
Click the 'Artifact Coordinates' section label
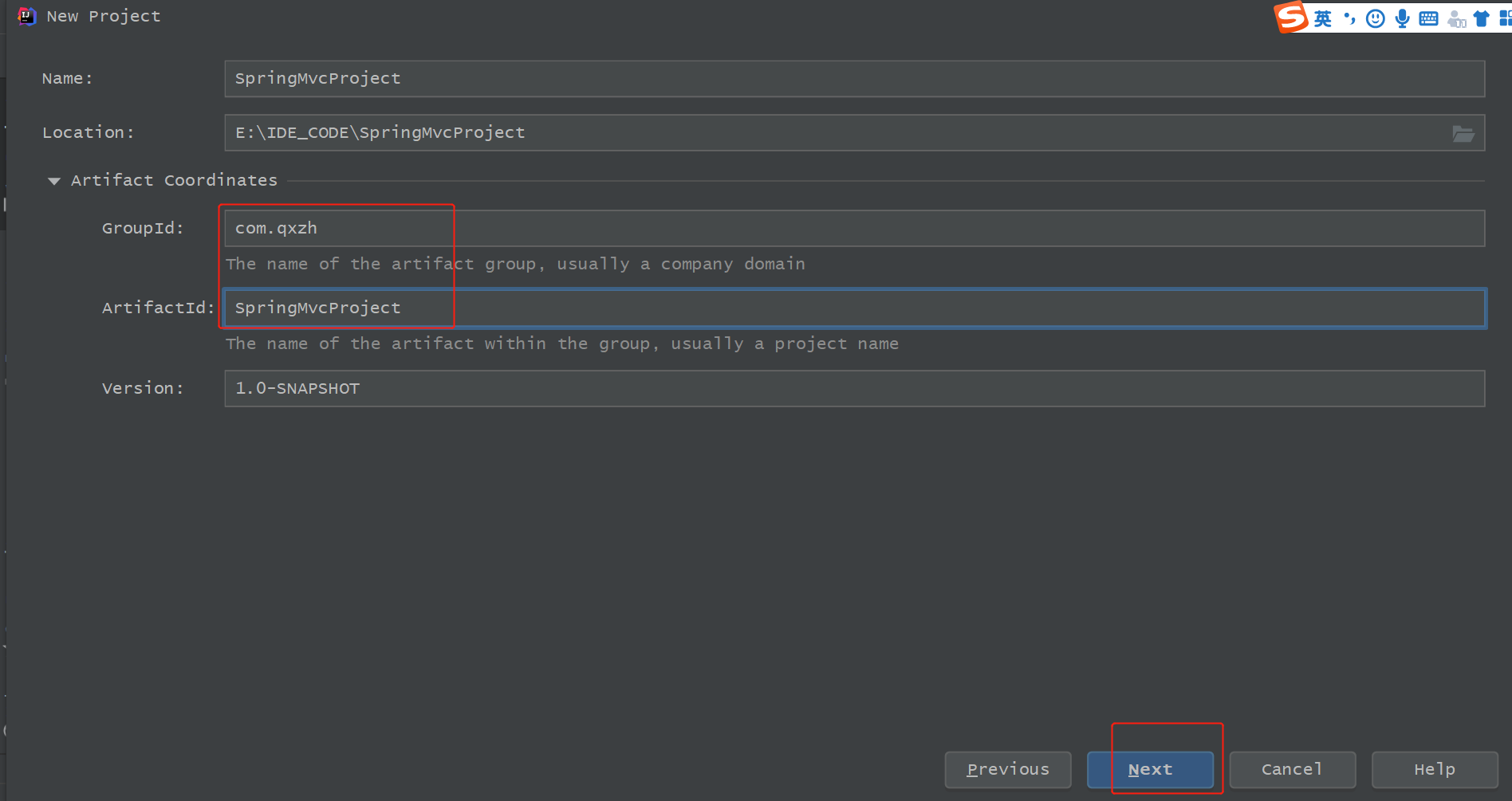pyautogui.click(x=174, y=181)
